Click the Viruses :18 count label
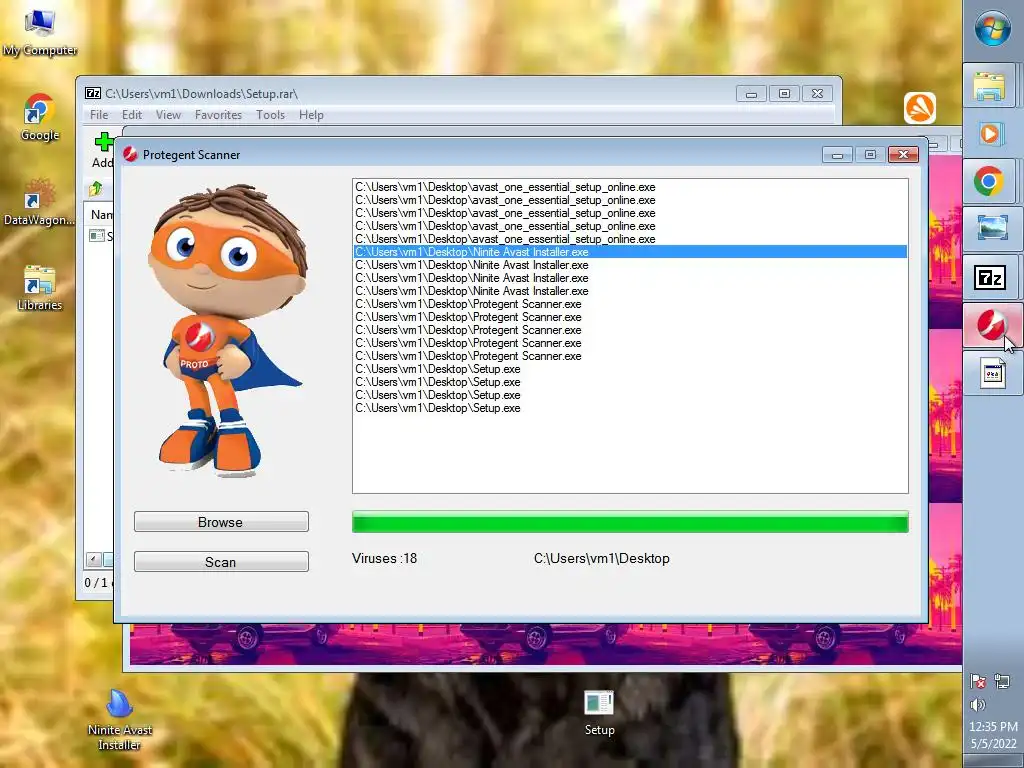The width and height of the screenshot is (1024, 768). pos(384,558)
